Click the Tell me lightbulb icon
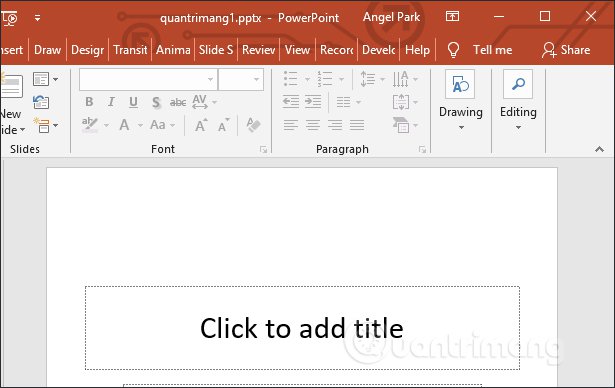 (453, 50)
